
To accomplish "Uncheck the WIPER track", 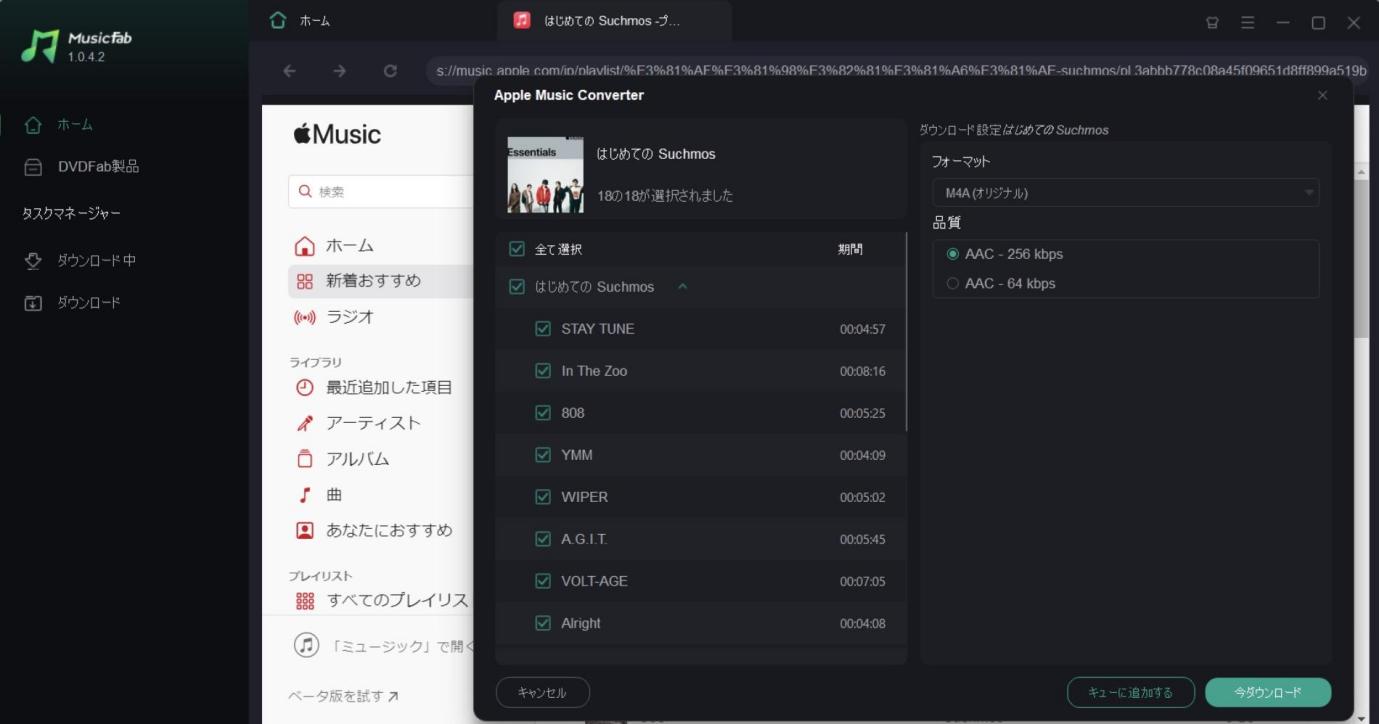I will click(543, 497).
